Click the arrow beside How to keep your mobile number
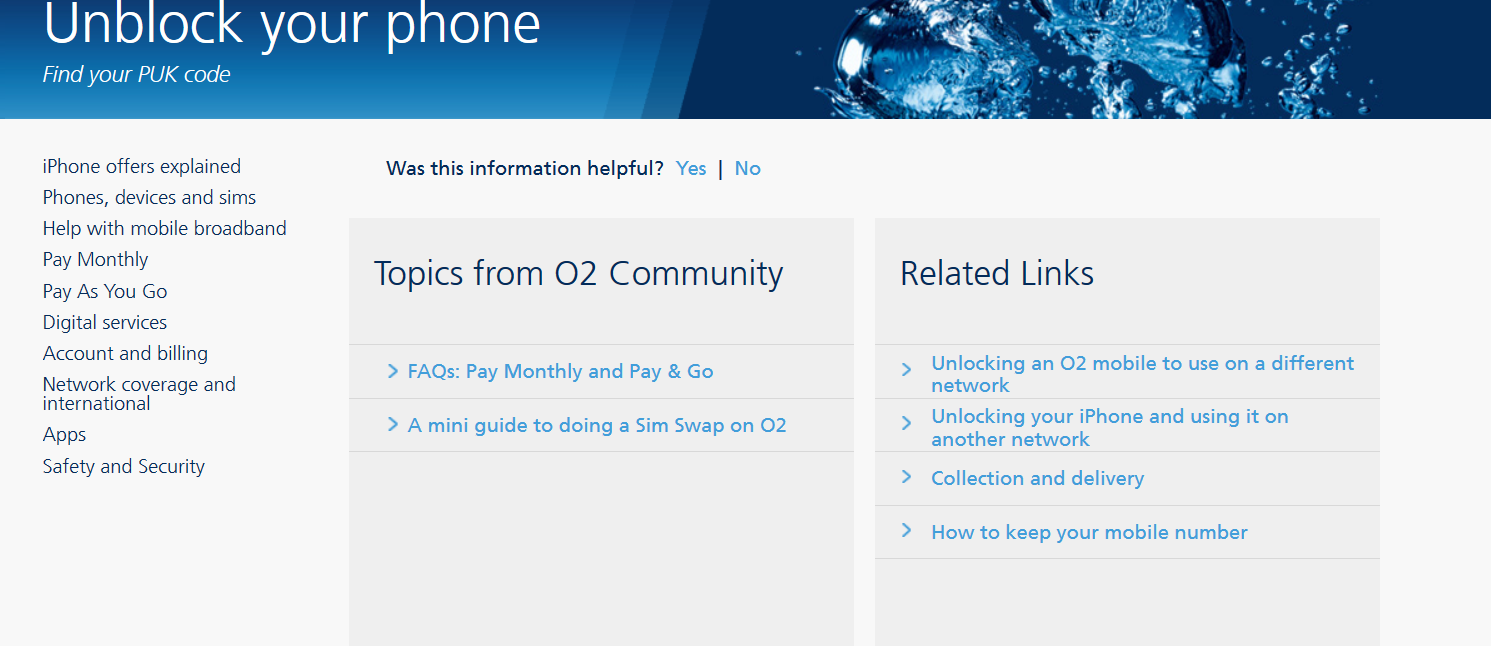 (908, 532)
